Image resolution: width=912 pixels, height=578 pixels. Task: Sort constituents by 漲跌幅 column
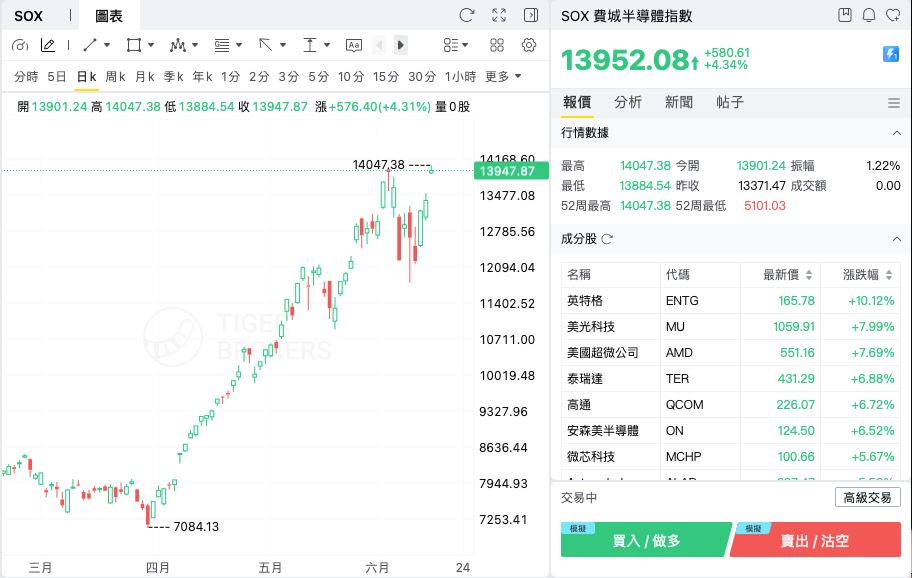click(868, 275)
